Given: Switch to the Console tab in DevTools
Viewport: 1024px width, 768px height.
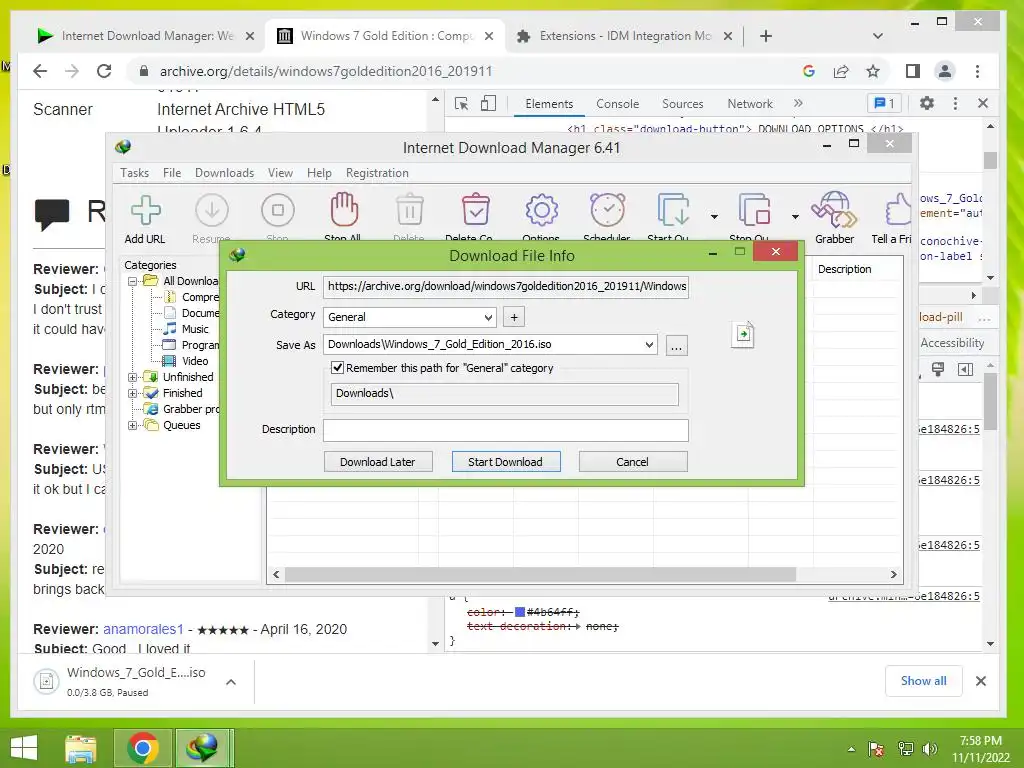Looking at the screenshot, I should click(617, 104).
